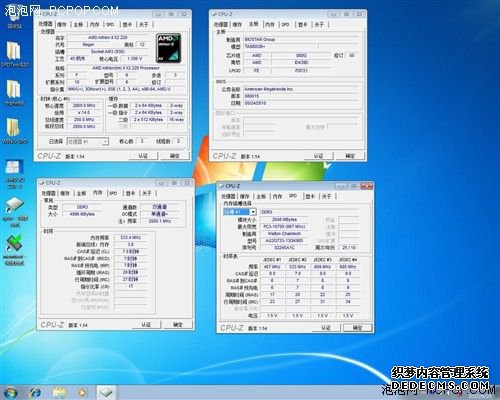Select the JEDEC #1 column header in timing table
This screenshot has width=500, height=400.
pos(272,260)
